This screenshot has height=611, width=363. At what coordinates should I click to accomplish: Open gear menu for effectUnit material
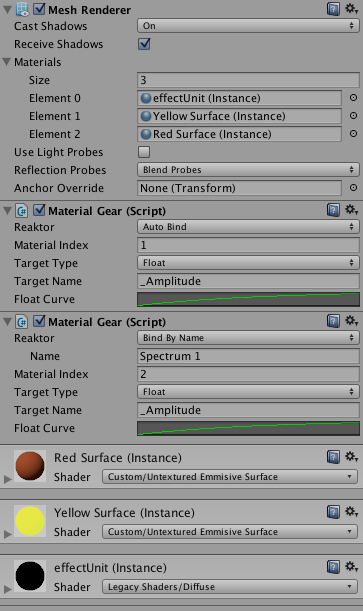point(351,567)
